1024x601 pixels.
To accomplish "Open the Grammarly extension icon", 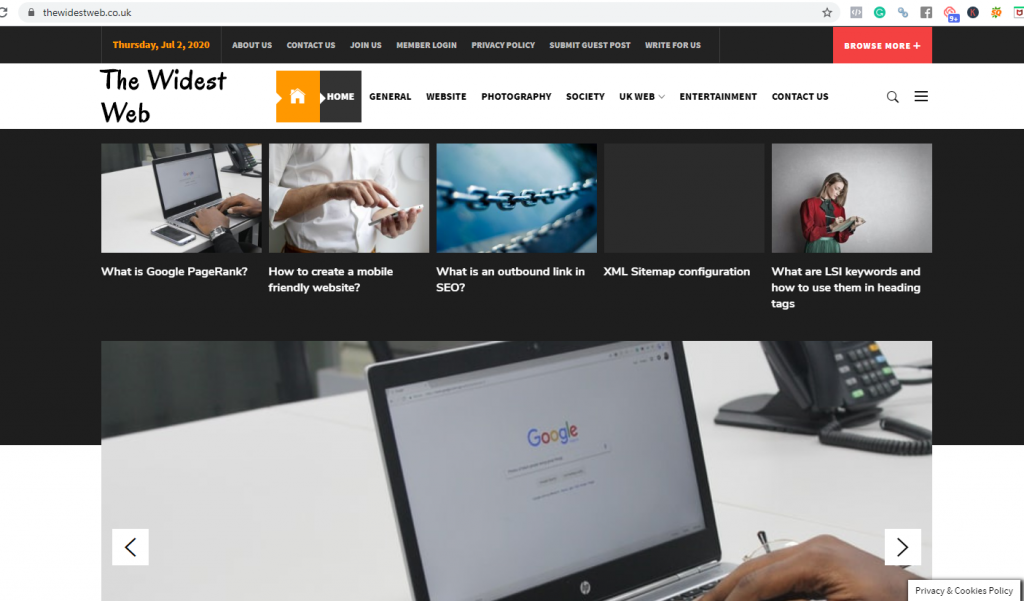I will pos(880,12).
